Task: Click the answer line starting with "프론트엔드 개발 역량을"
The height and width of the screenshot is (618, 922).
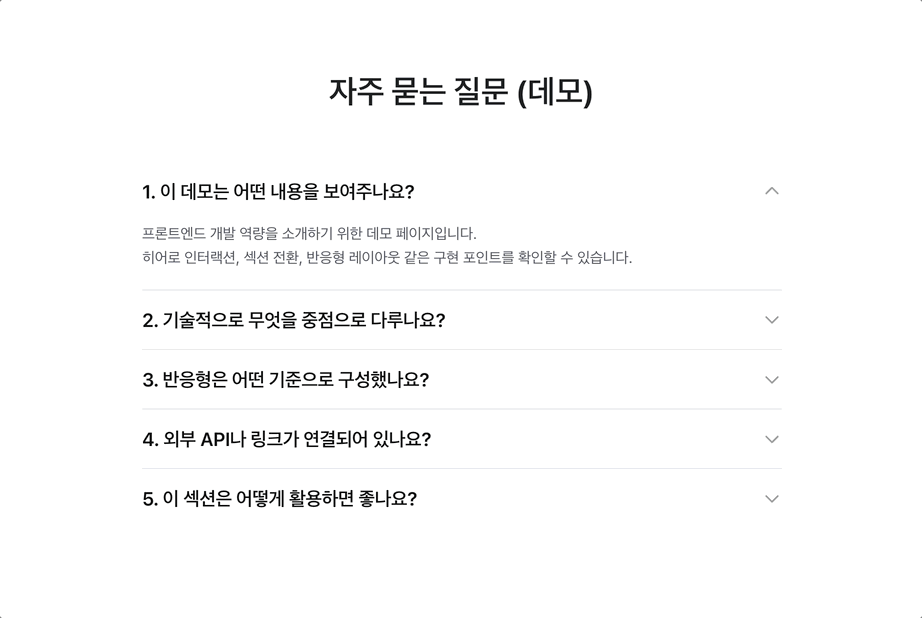Action: coord(309,233)
